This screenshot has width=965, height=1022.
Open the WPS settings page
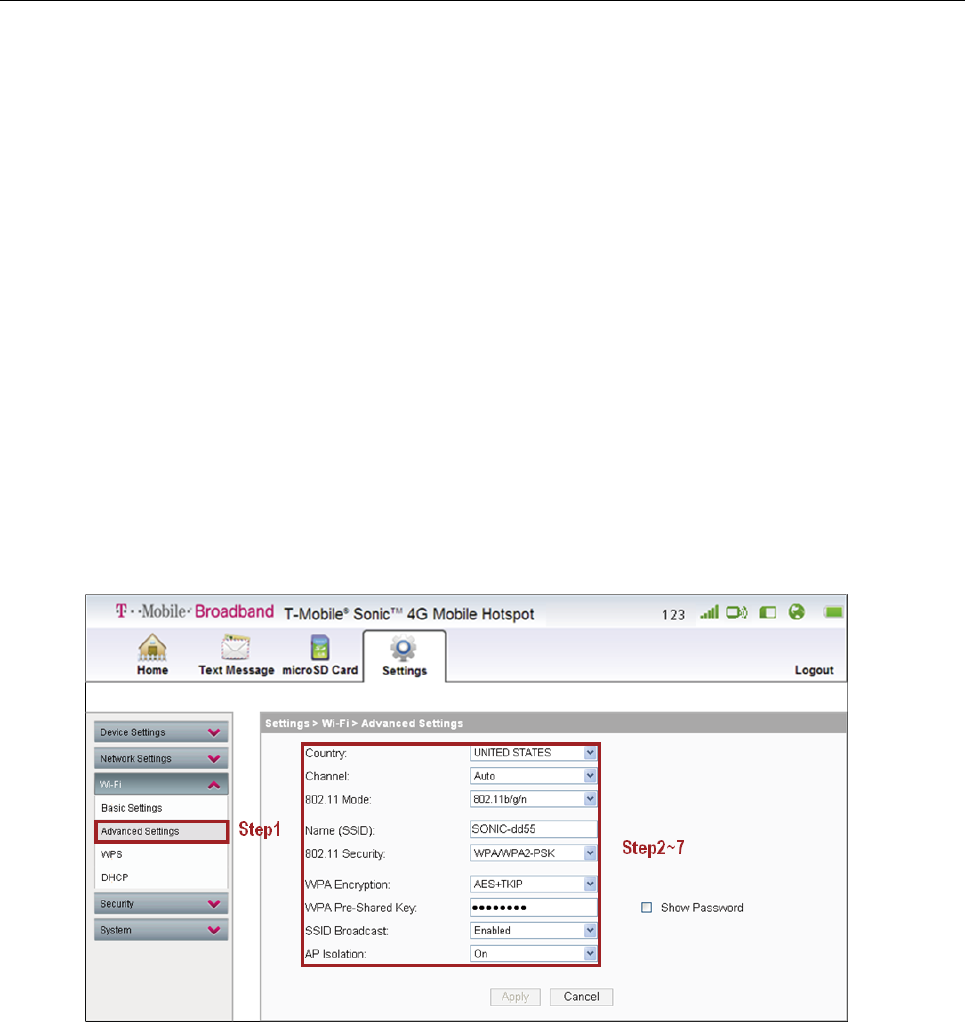[x=111, y=854]
